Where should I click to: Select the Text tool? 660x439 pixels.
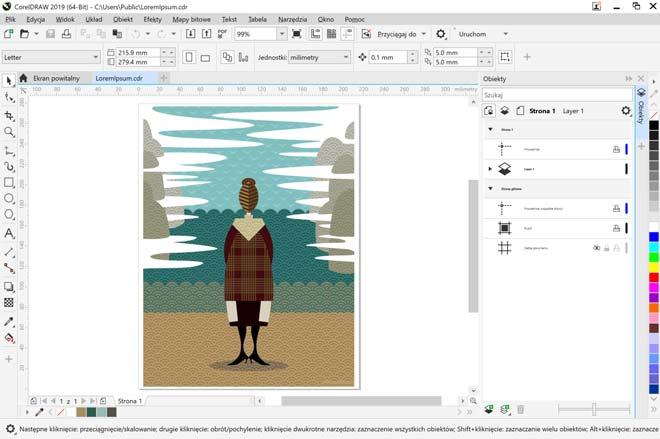point(9,233)
